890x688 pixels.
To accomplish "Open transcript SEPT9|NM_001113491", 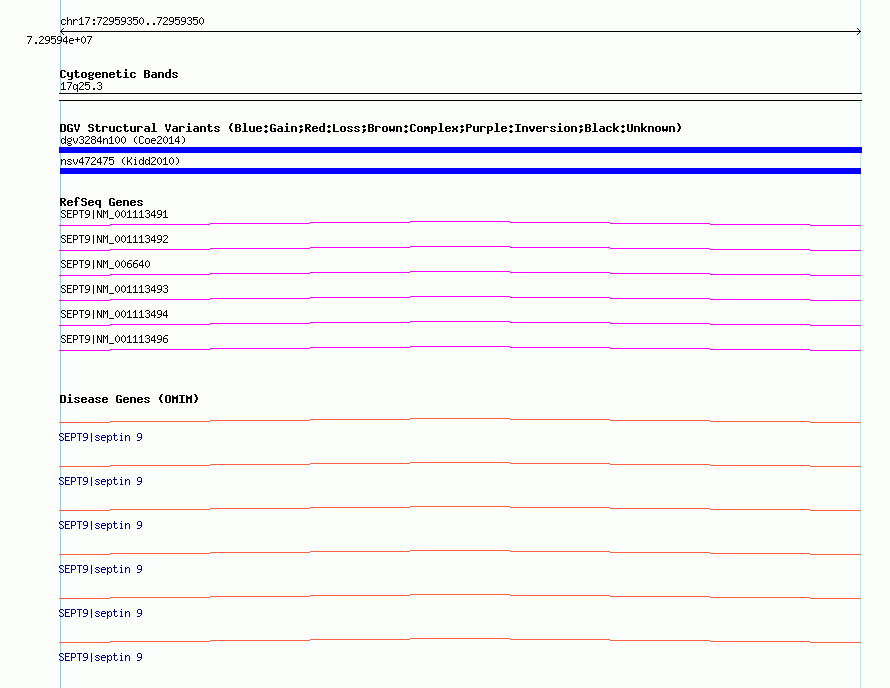I will 114,215.
